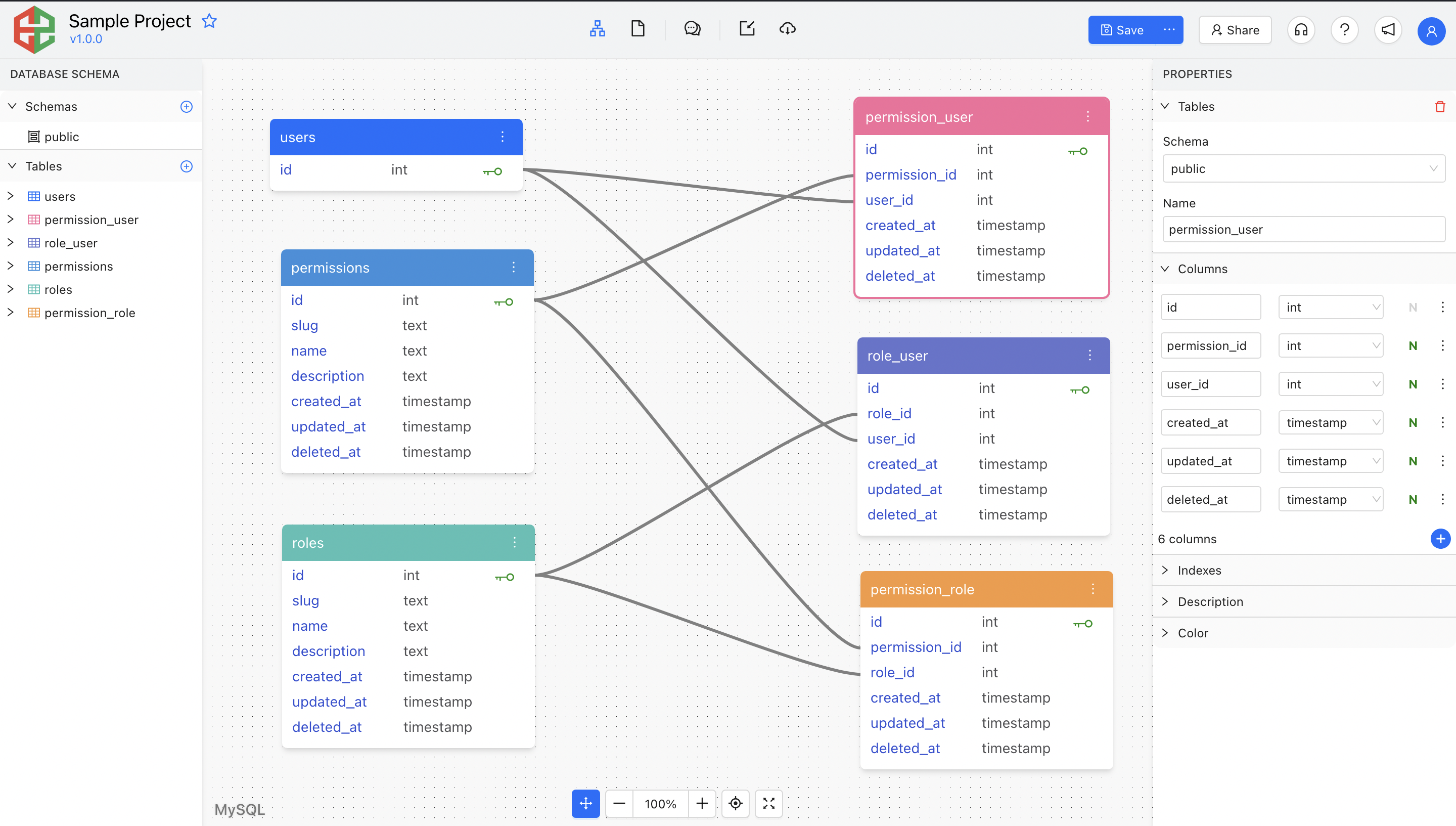Screen dimensions: 1456x826
Task: Expand the Color section in properties
Action: coord(1193,633)
